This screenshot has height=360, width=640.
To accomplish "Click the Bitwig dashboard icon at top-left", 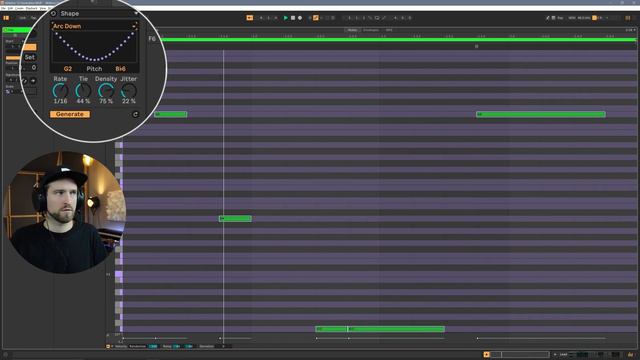I will [6, 18].
